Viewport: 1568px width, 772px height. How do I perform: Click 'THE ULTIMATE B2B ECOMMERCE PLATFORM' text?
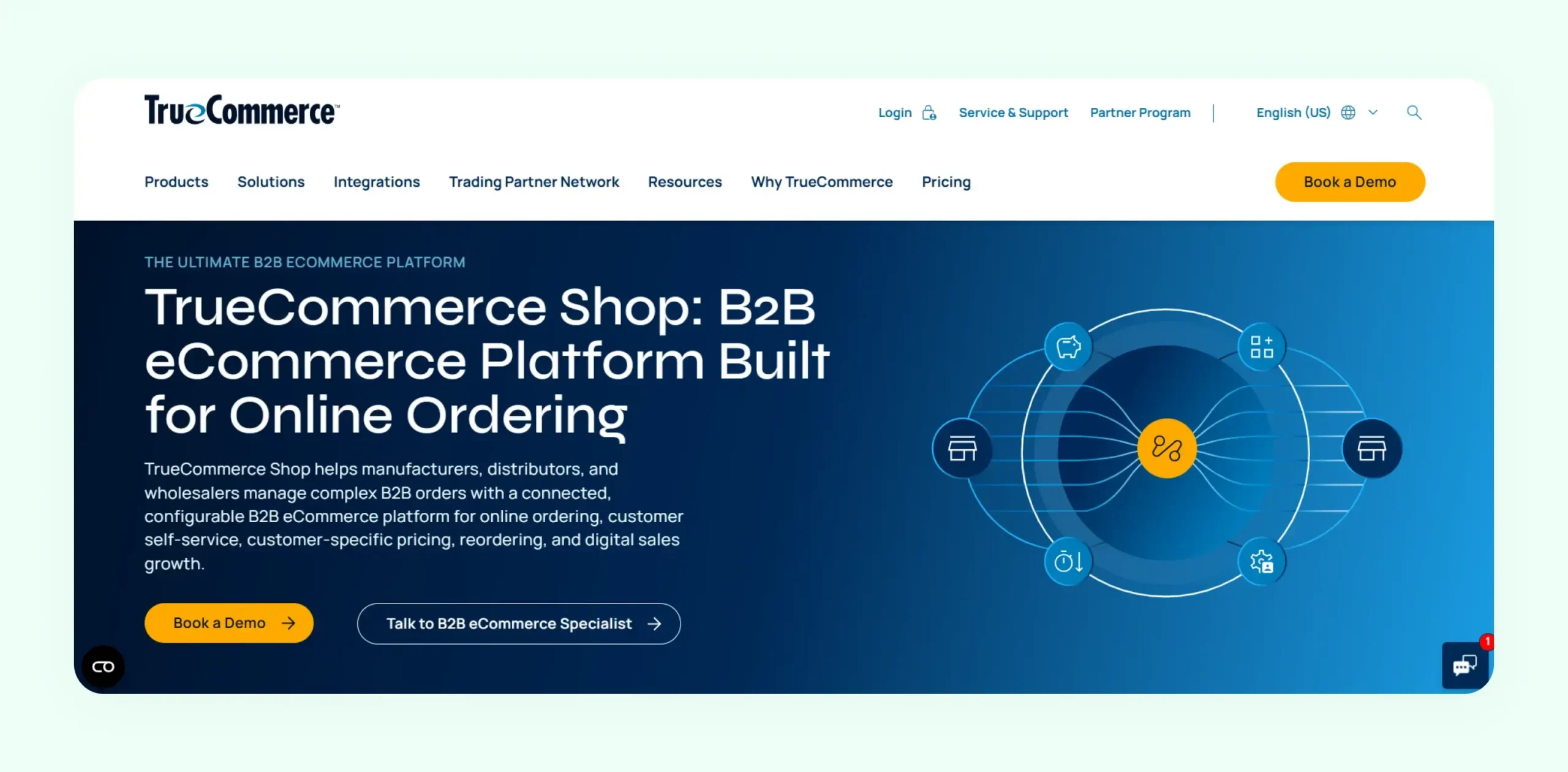coord(305,262)
